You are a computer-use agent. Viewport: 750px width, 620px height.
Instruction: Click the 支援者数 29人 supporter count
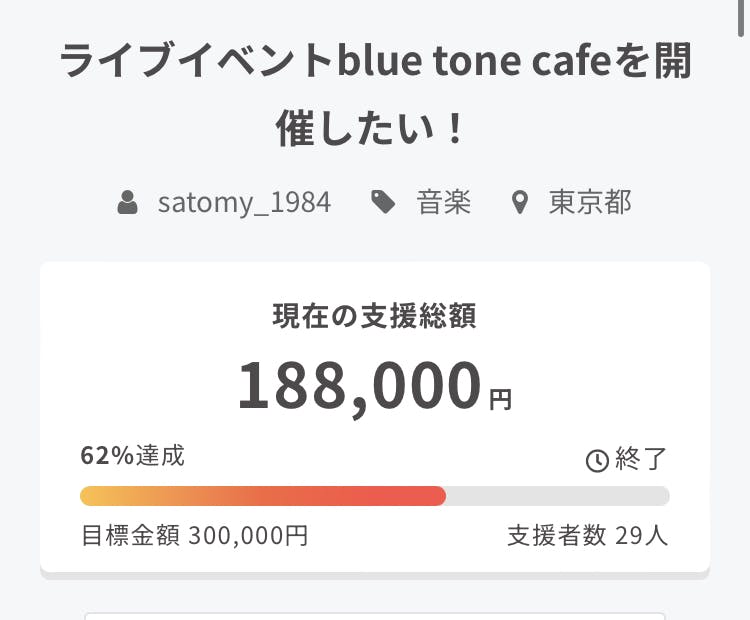point(587,535)
